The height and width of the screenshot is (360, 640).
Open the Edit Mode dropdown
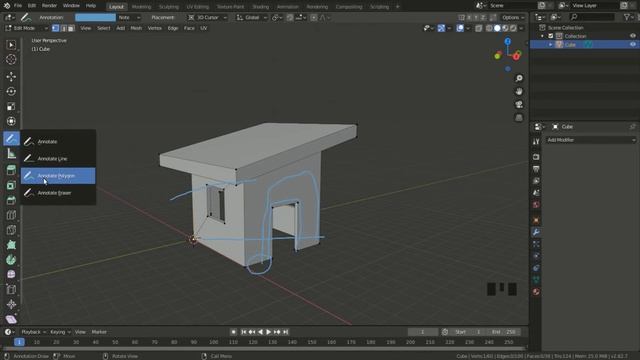[26, 28]
